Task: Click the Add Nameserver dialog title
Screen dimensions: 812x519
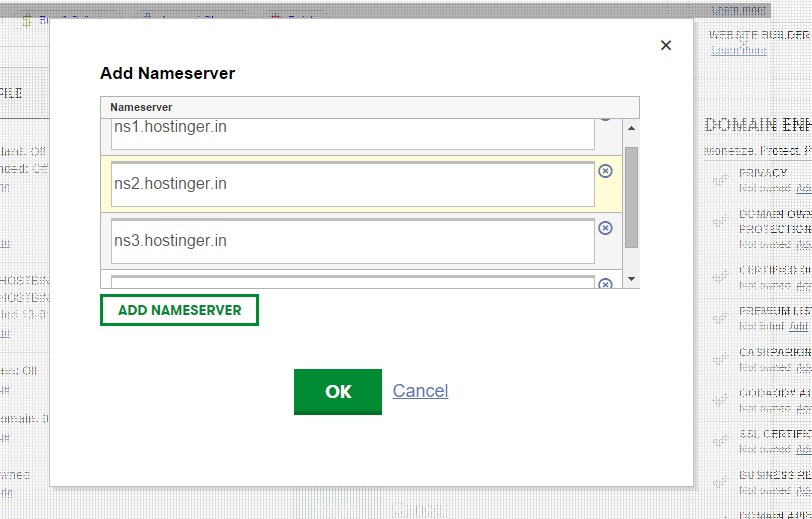Action: point(167,73)
